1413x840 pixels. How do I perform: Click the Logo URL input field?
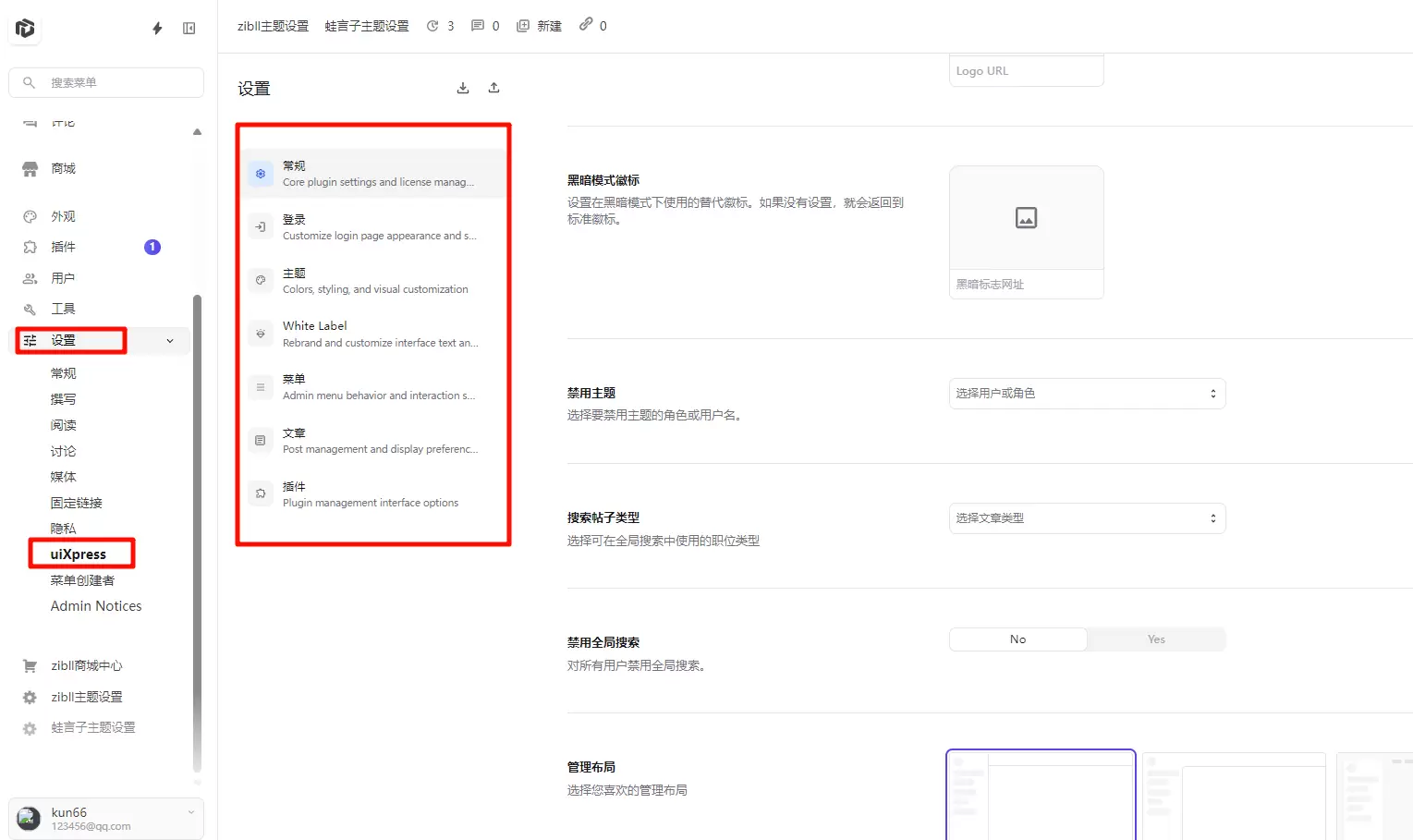pos(1026,70)
